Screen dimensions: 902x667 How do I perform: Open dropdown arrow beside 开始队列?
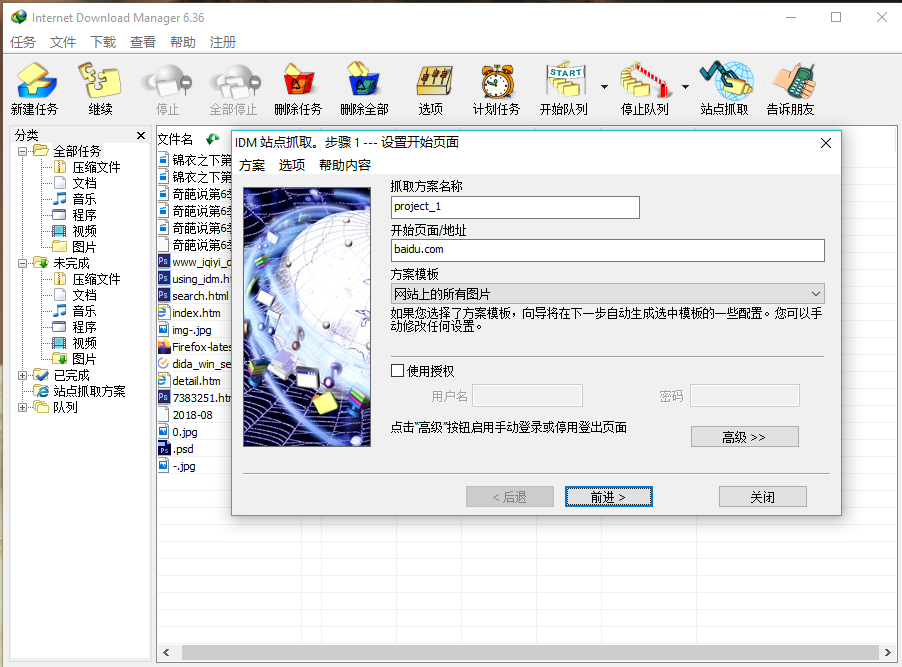point(604,87)
